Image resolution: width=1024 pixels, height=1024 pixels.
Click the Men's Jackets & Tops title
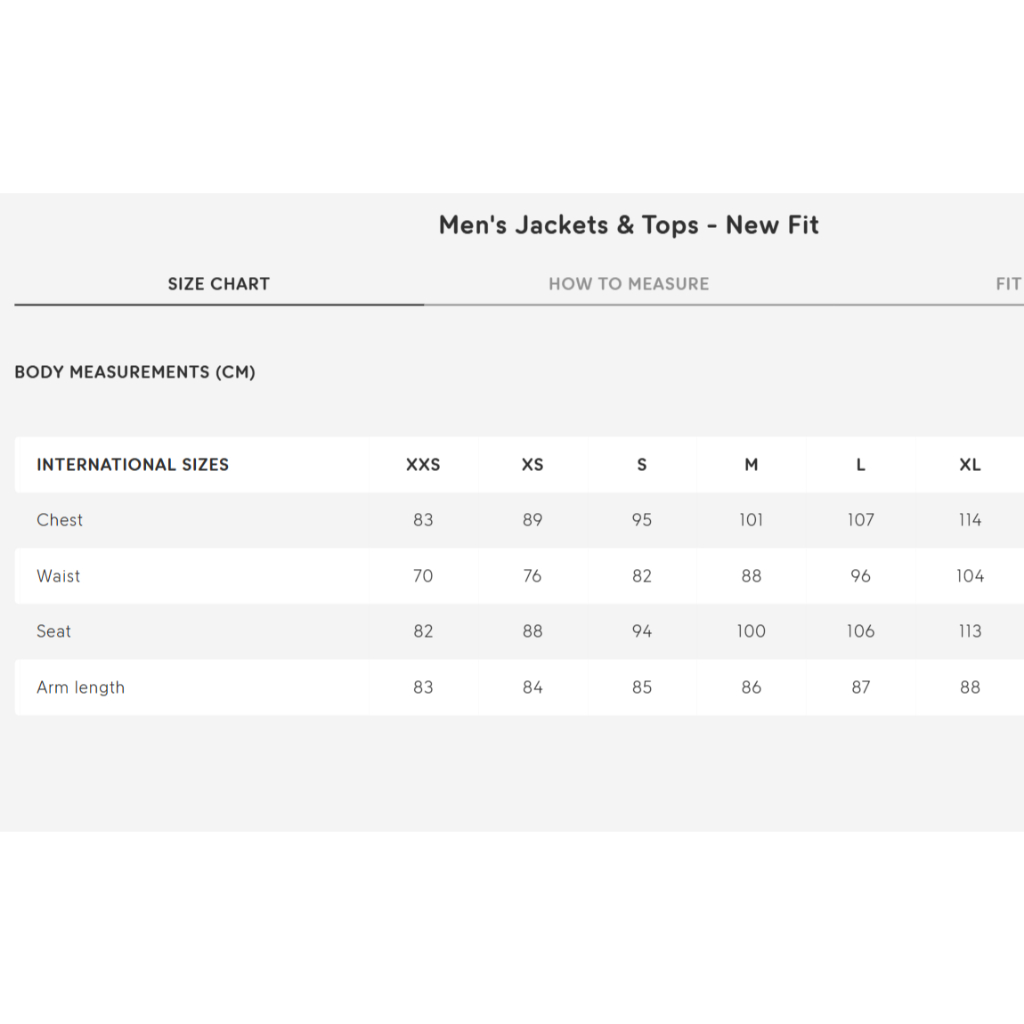point(629,225)
